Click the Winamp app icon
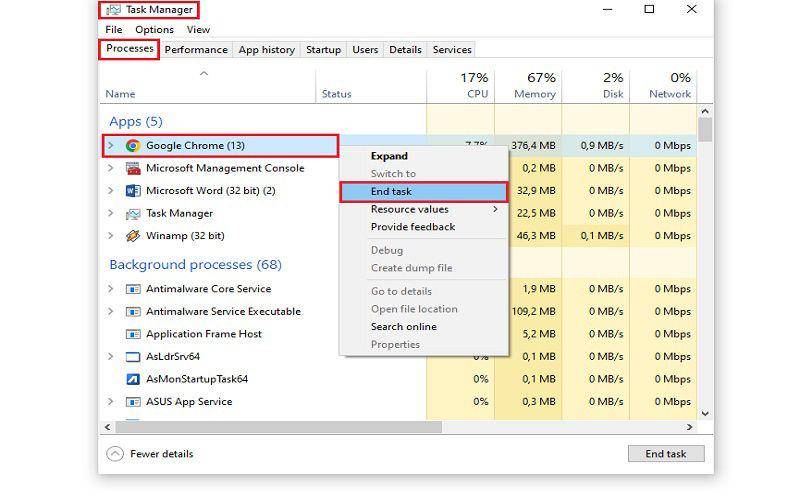The height and width of the screenshot is (500, 800). [x=133, y=236]
